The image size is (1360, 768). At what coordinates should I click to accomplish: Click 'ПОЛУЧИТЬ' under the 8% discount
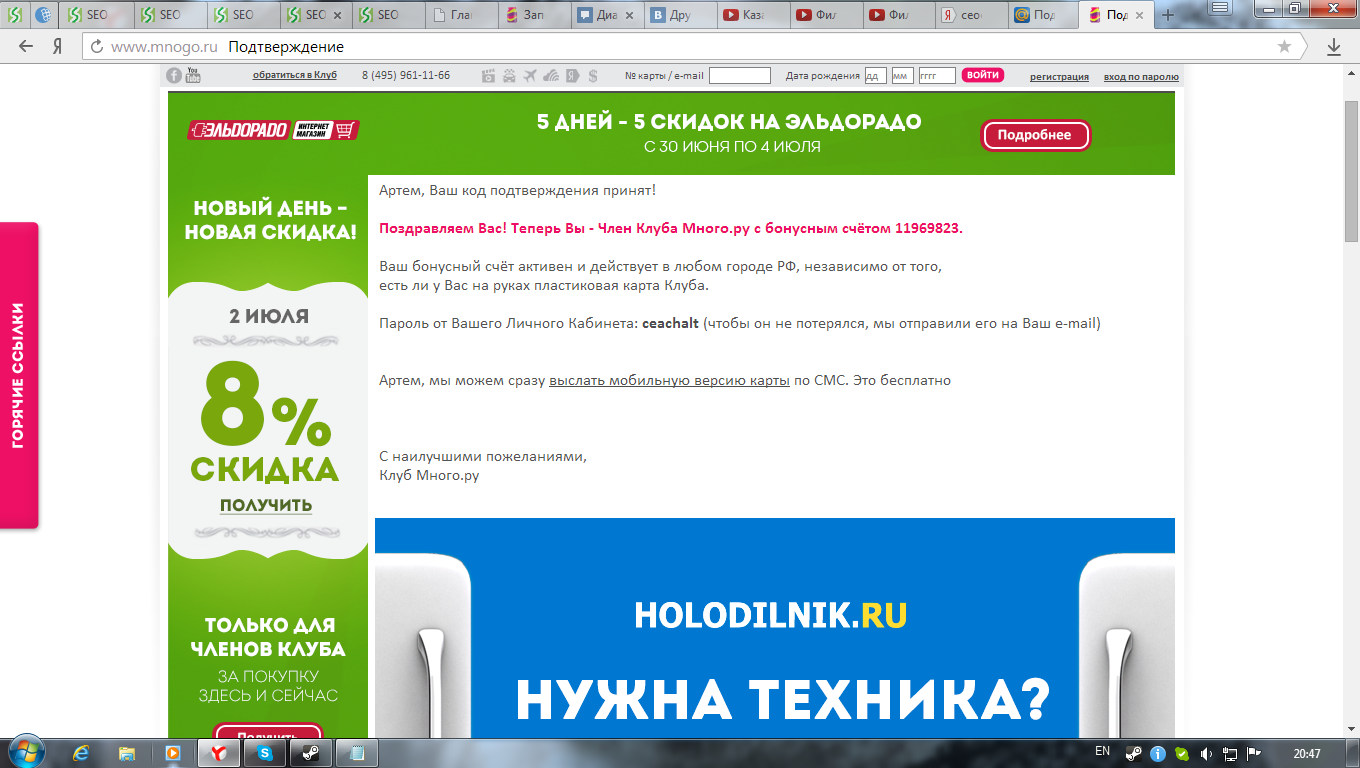(266, 505)
